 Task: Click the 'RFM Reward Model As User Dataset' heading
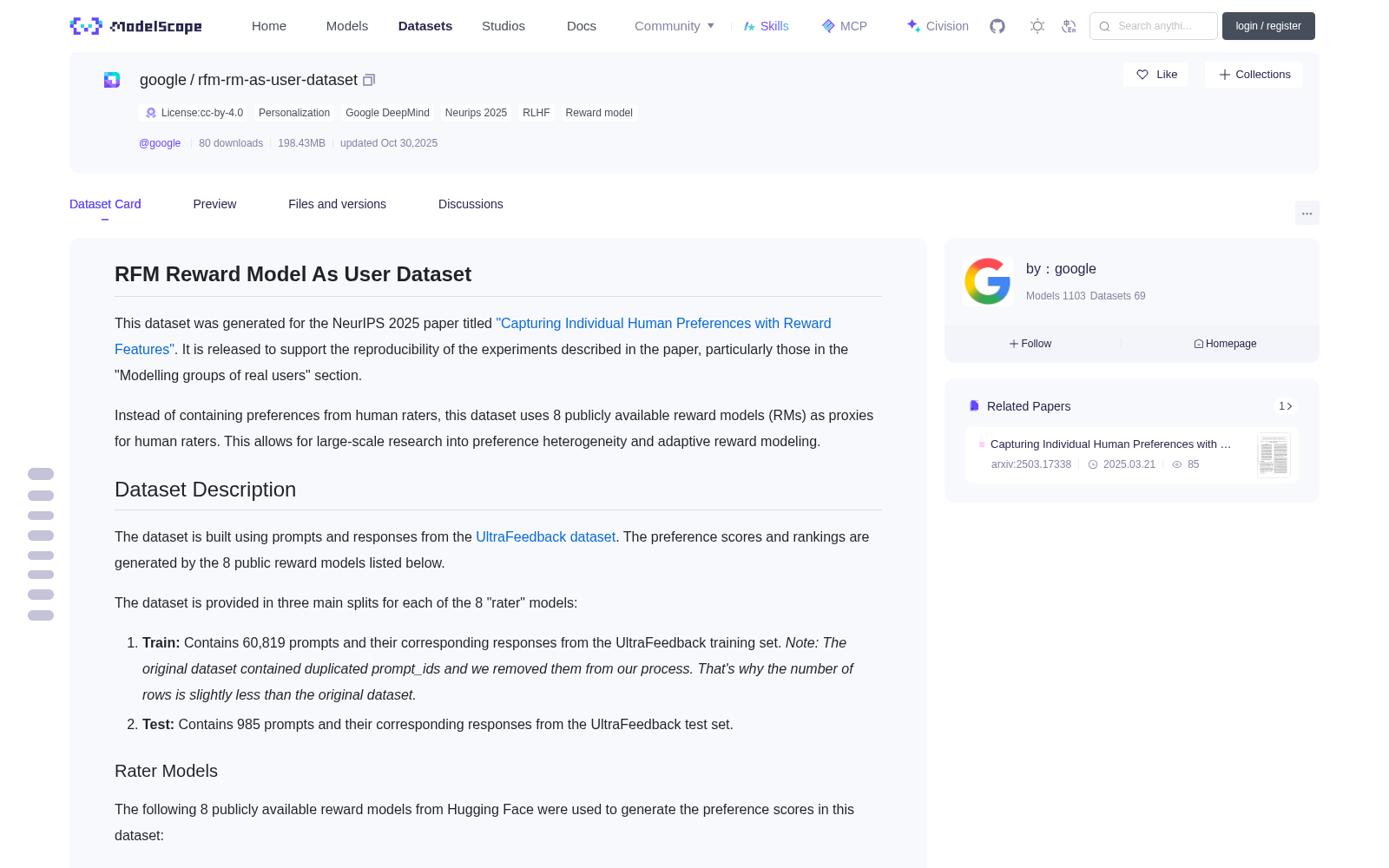[x=293, y=274]
